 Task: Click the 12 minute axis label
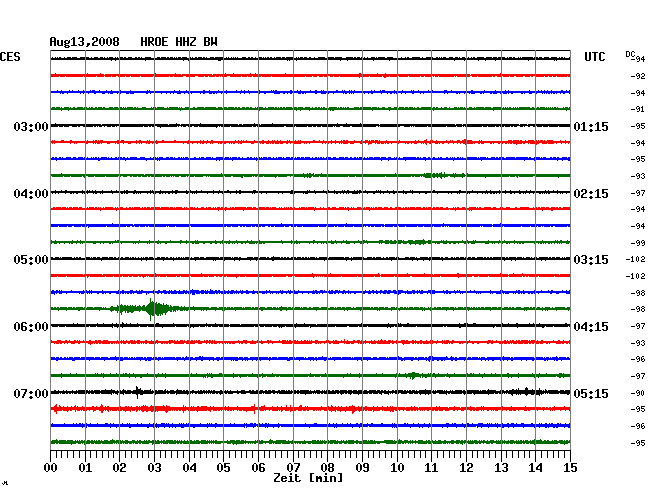point(466,468)
